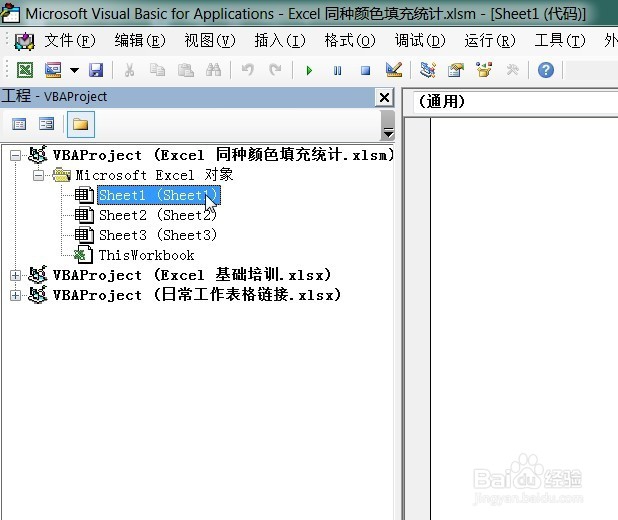Click the Cut scissors icon
The width and height of the screenshot is (618, 520).
(129, 71)
